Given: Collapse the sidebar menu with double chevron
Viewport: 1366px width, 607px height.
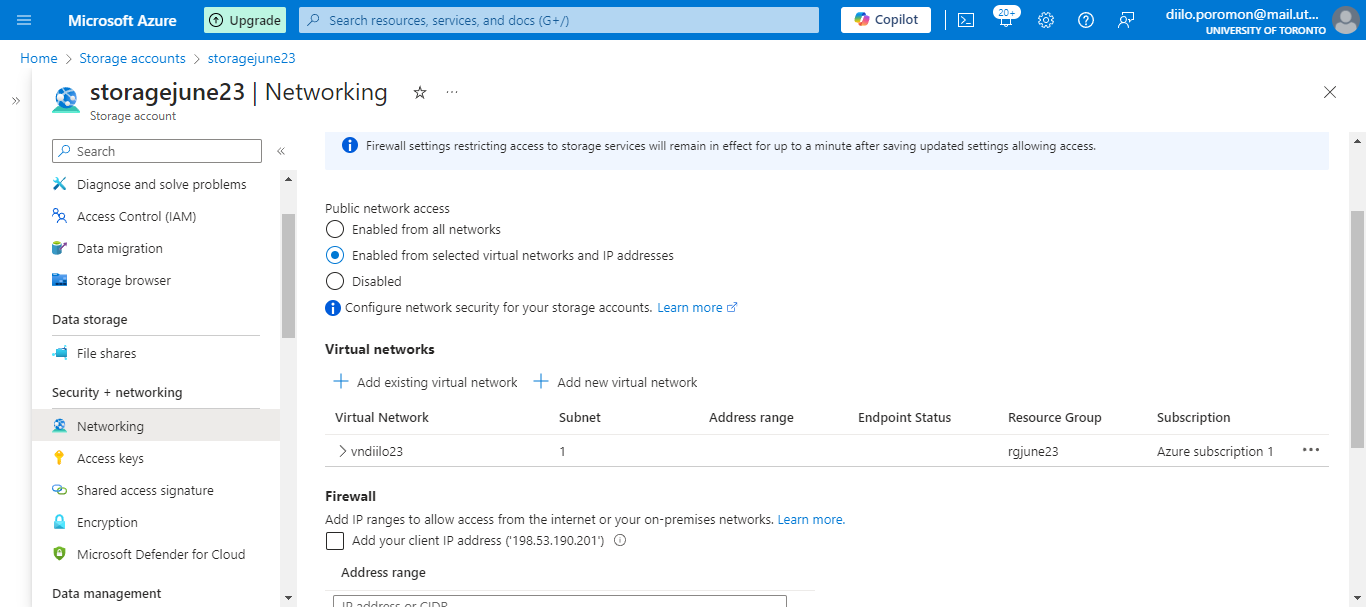Looking at the screenshot, I should (281, 151).
